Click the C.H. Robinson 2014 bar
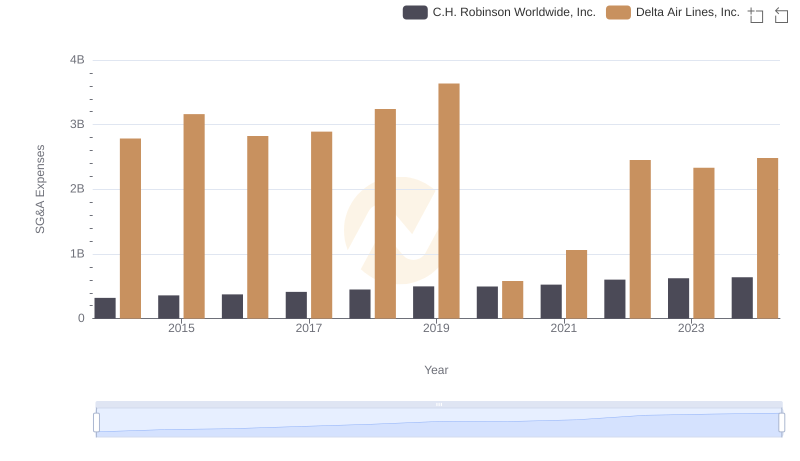 click(x=105, y=308)
